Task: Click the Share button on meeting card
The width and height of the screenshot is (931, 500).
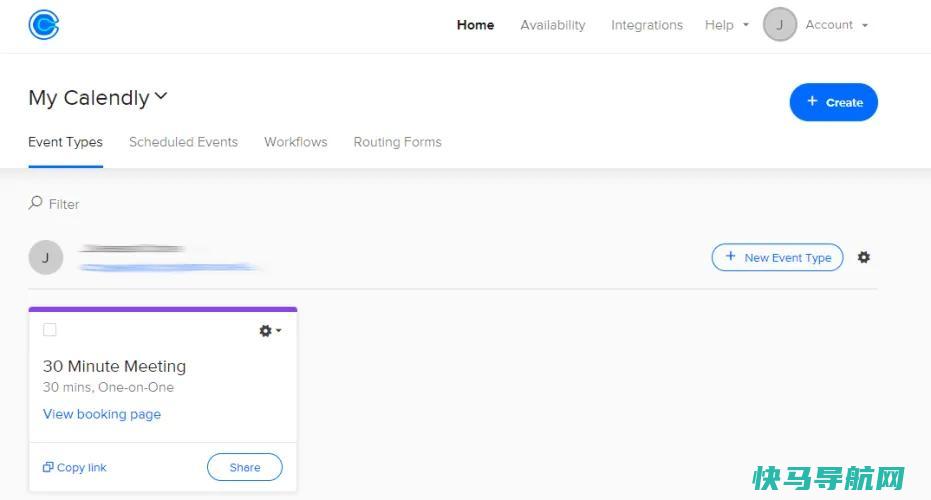Action: click(245, 467)
